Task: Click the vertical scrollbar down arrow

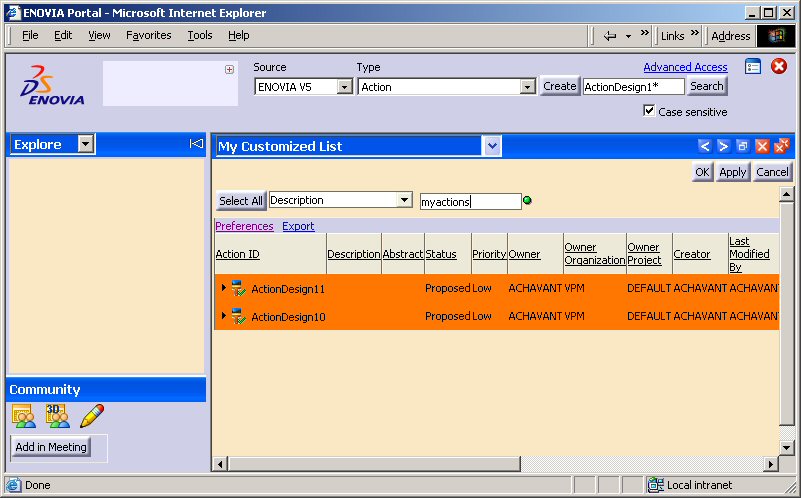Action: [787, 448]
